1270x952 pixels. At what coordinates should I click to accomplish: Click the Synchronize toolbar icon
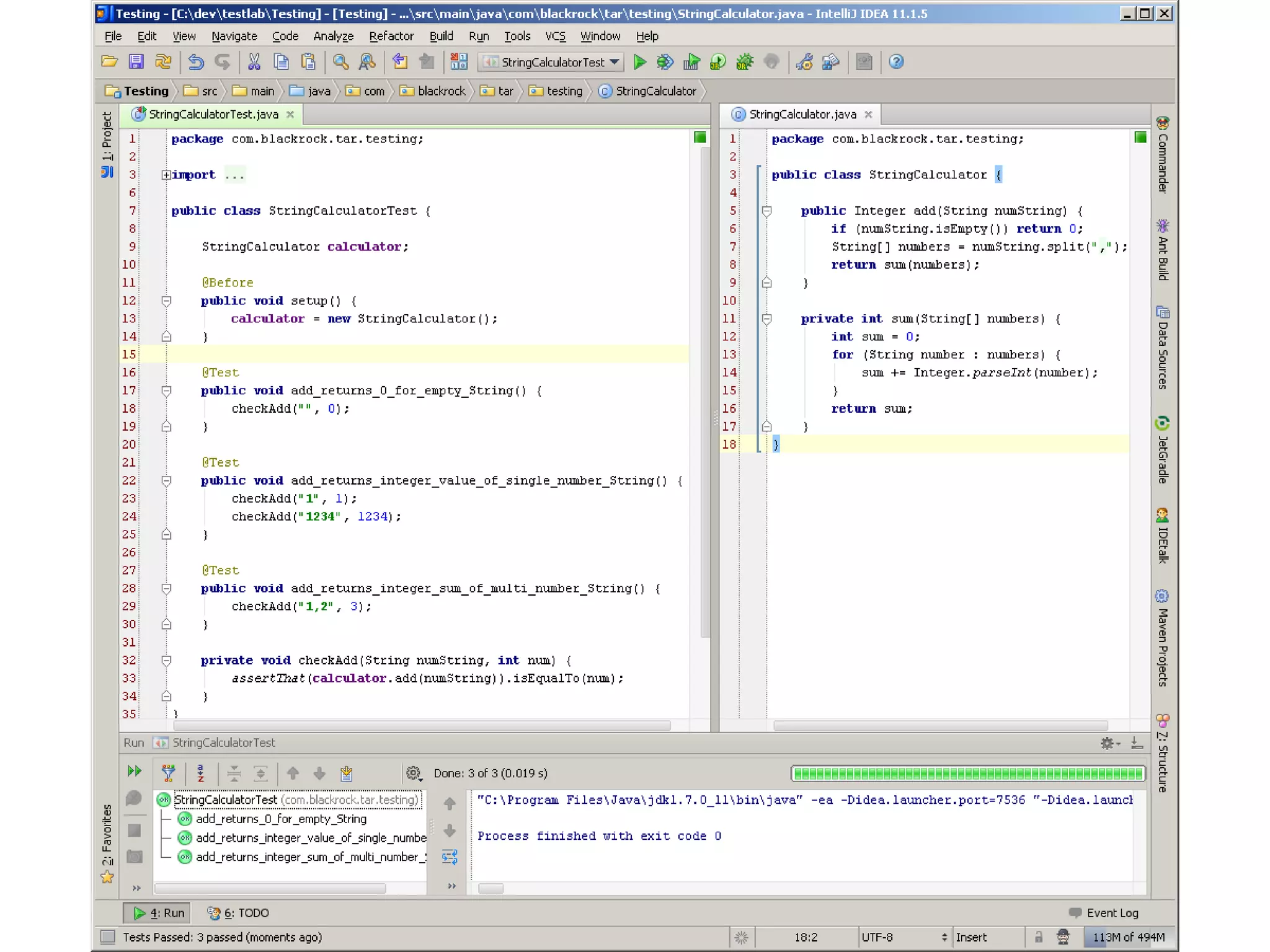click(x=163, y=62)
